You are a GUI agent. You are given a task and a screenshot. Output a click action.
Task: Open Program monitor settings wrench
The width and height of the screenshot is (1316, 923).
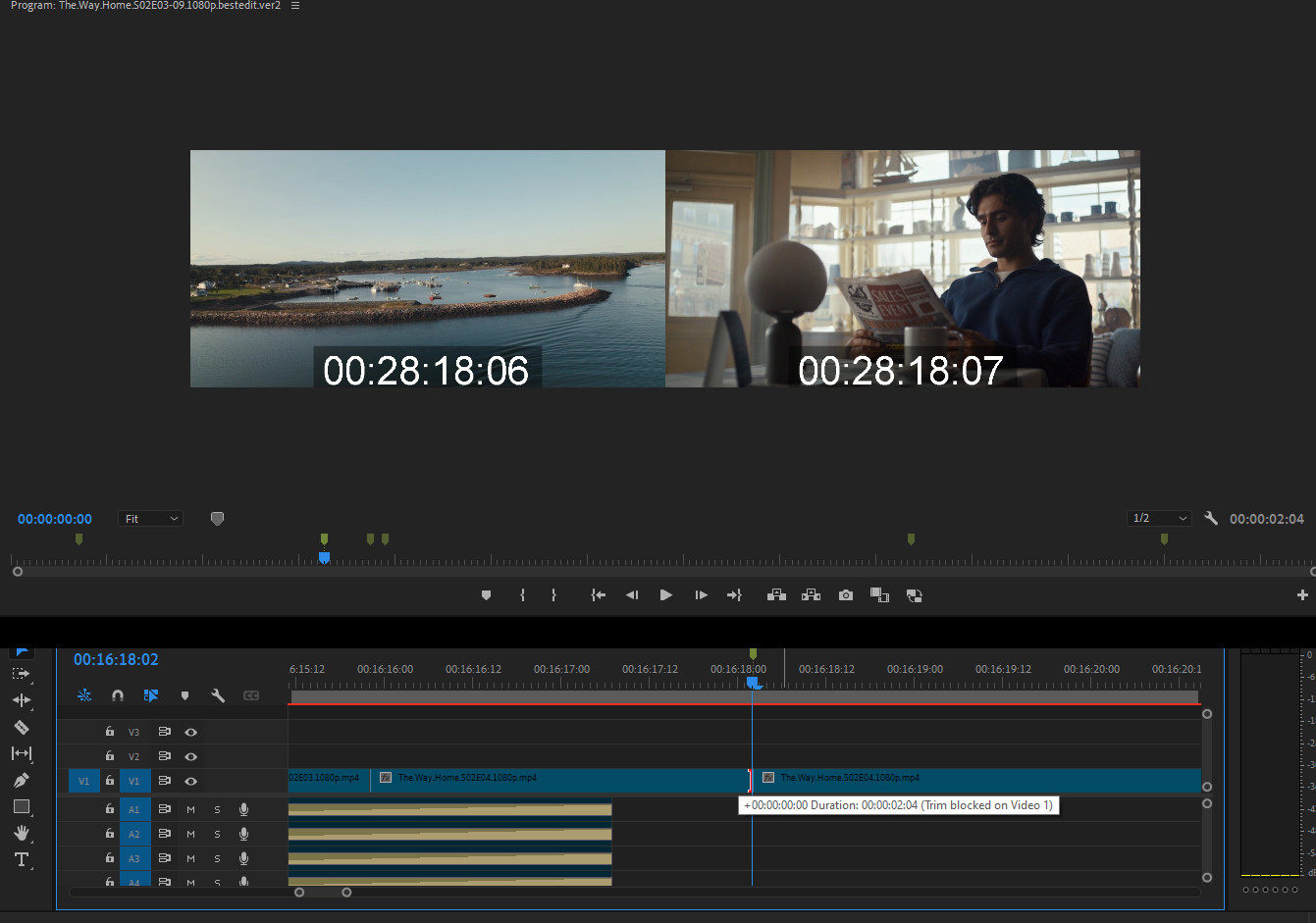[1211, 518]
